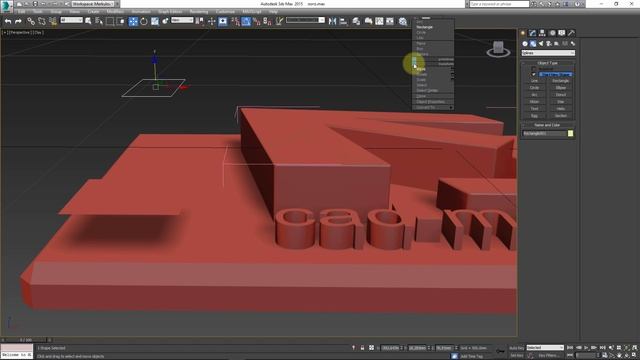Switch to the Motion command panel
This screenshot has height=360, width=640.
pos(552,33)
